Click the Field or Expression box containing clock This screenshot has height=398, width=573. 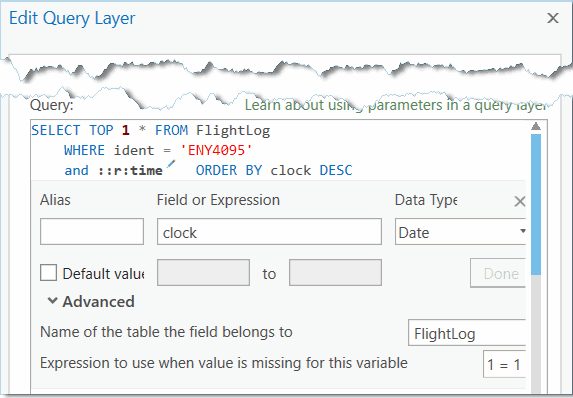(x=269, y=232)
